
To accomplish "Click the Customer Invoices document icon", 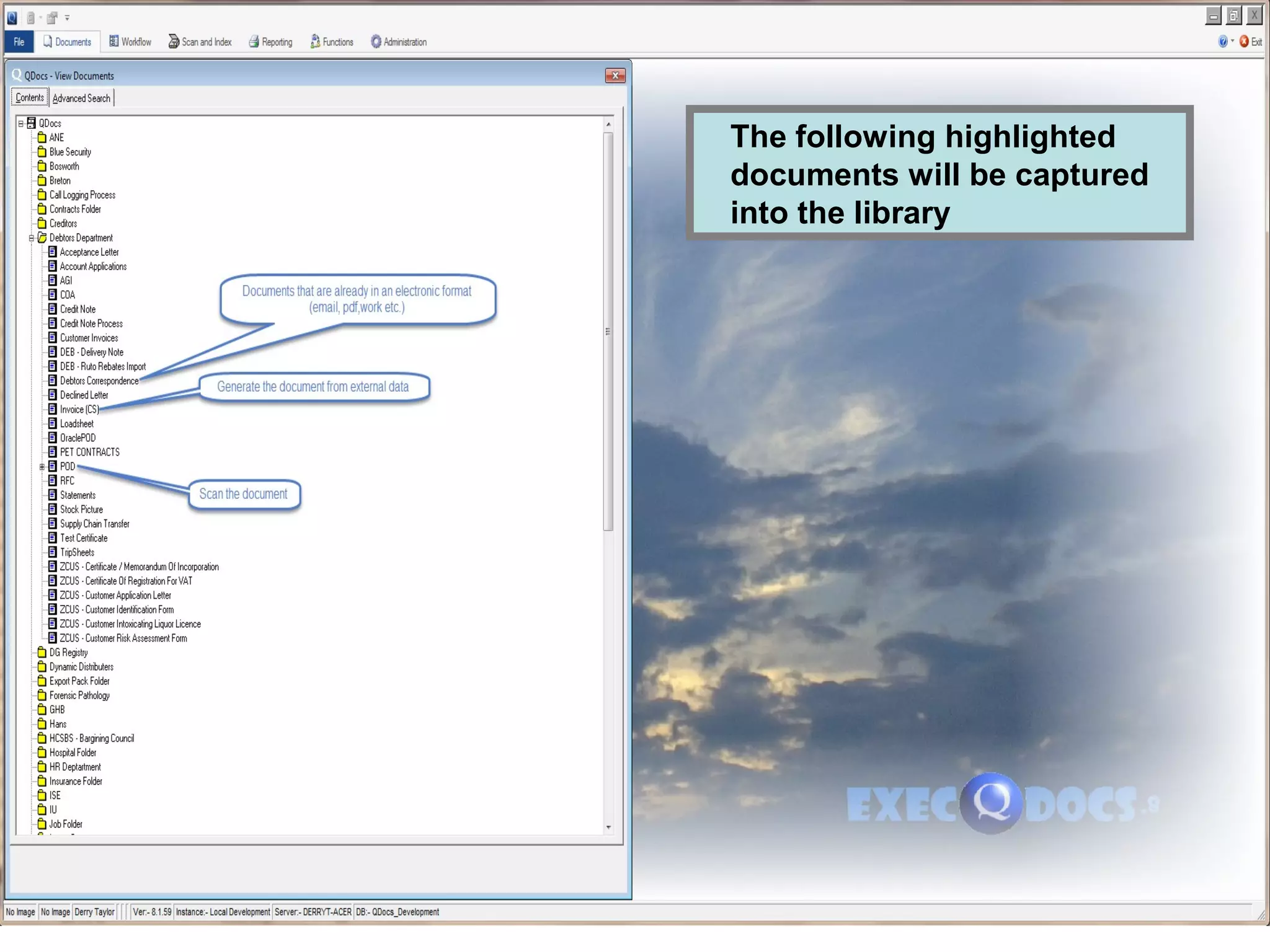I will point(53,337).
